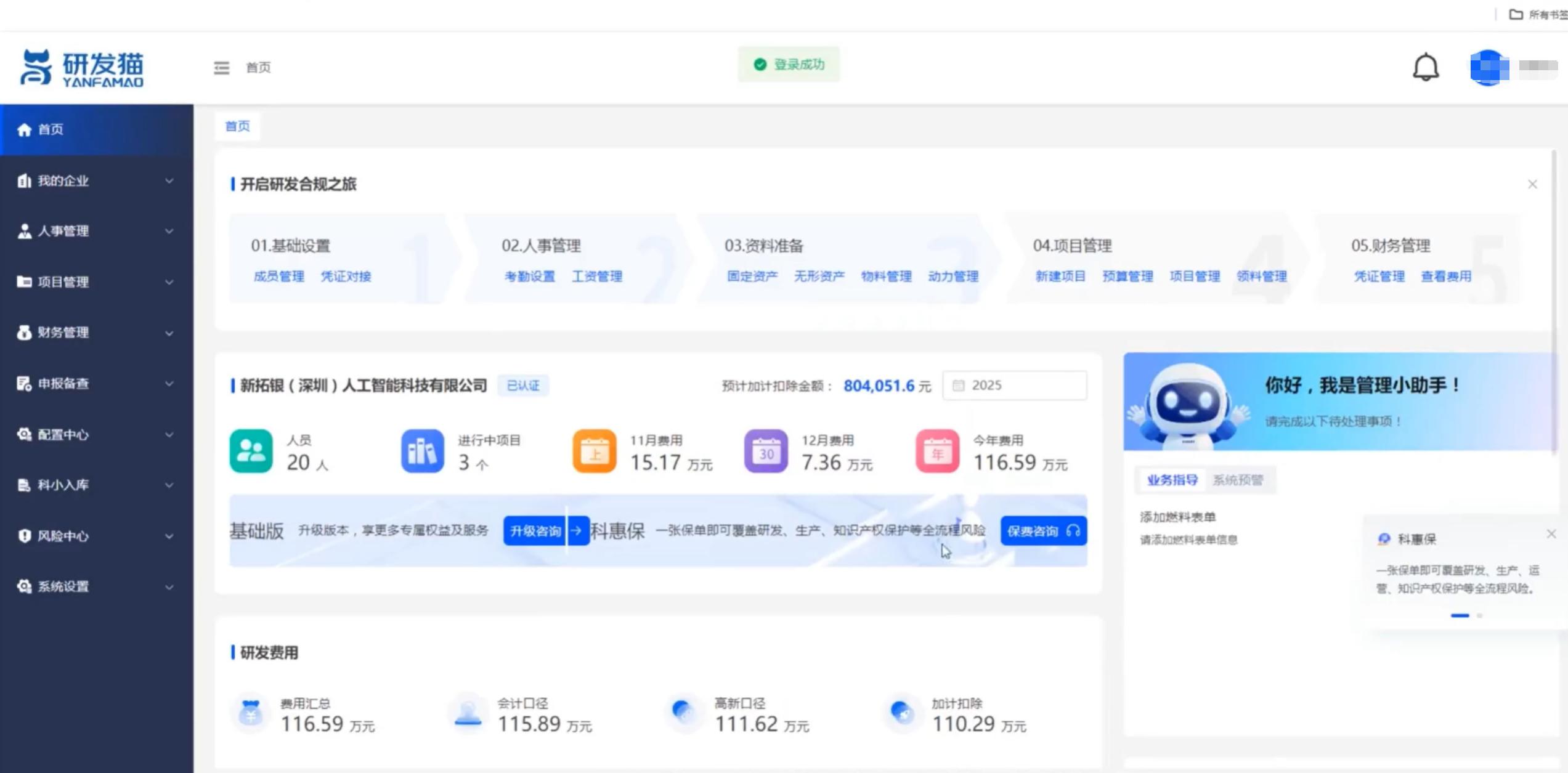Image resolution: width=1568 pixels, height=773 pixels.
Task: Expand 我的企业 menu chevron
Action: point(169,181)
